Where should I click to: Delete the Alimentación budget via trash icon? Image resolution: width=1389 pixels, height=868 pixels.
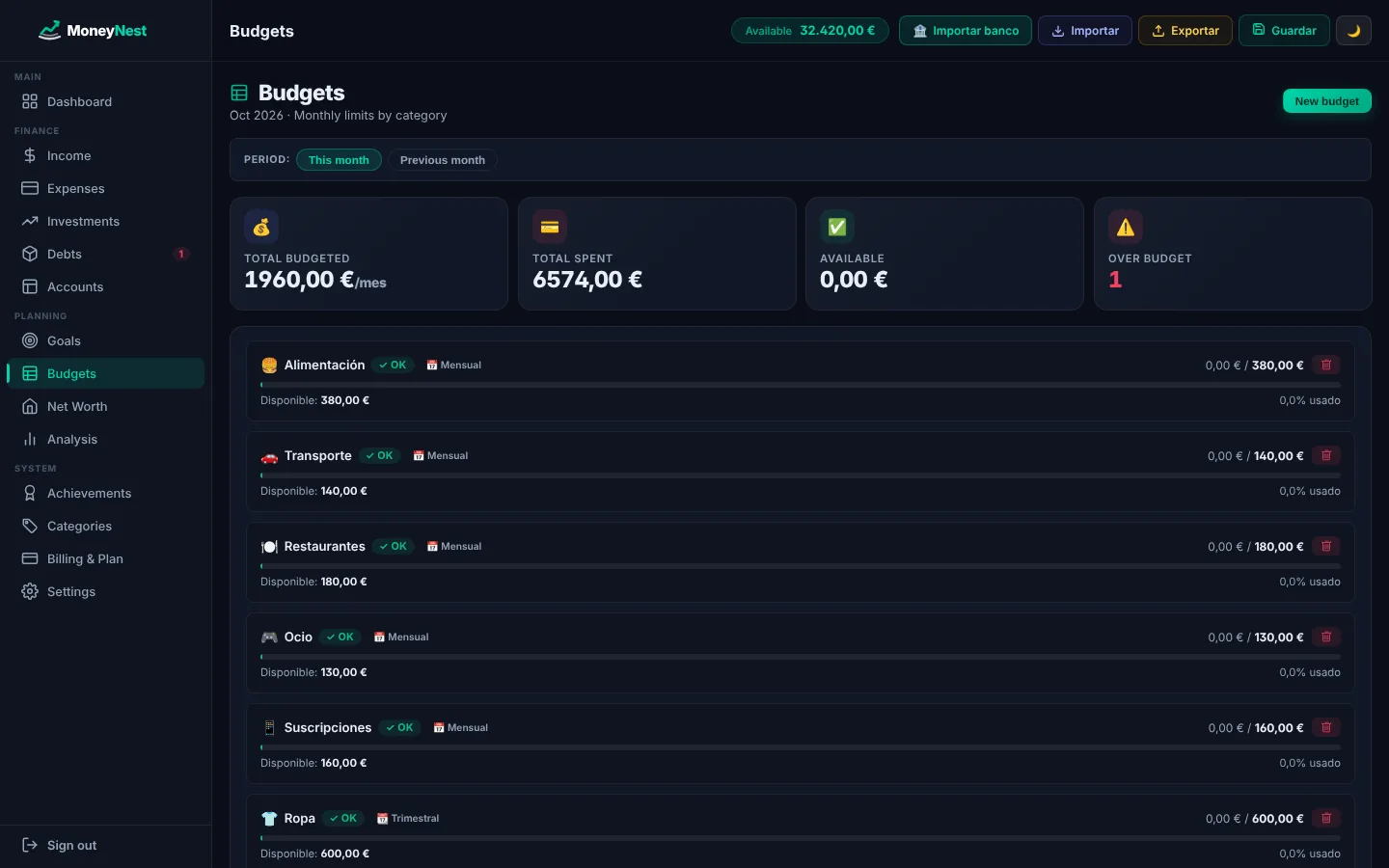(x=1326, y=365)
